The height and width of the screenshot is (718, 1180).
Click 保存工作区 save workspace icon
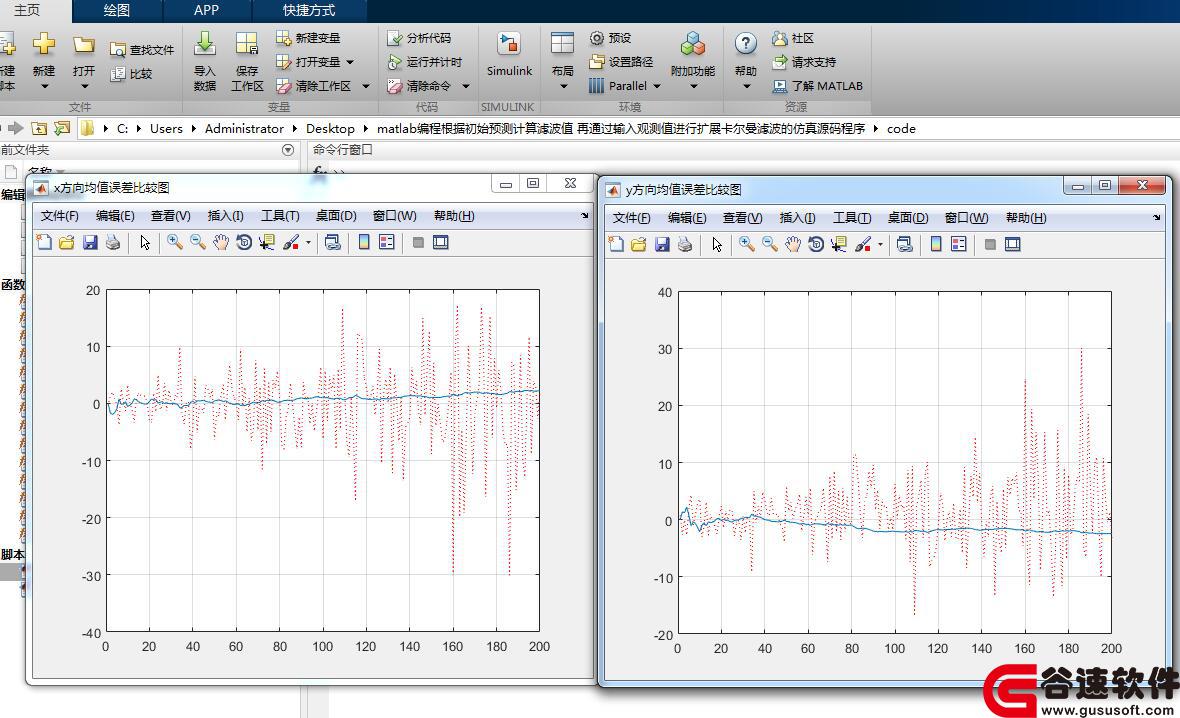(247, 44)
